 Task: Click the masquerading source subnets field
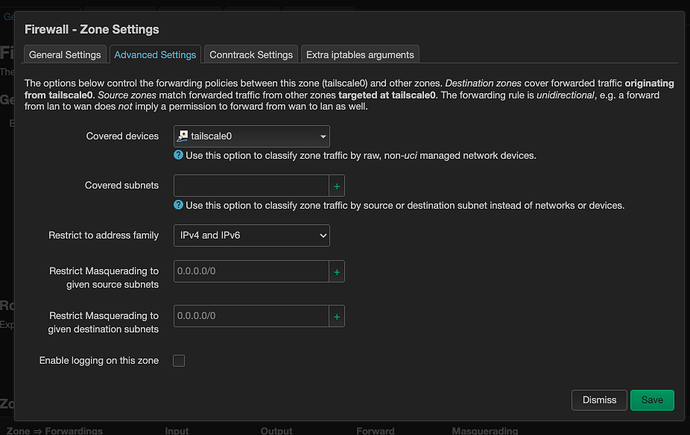[251, 271]
